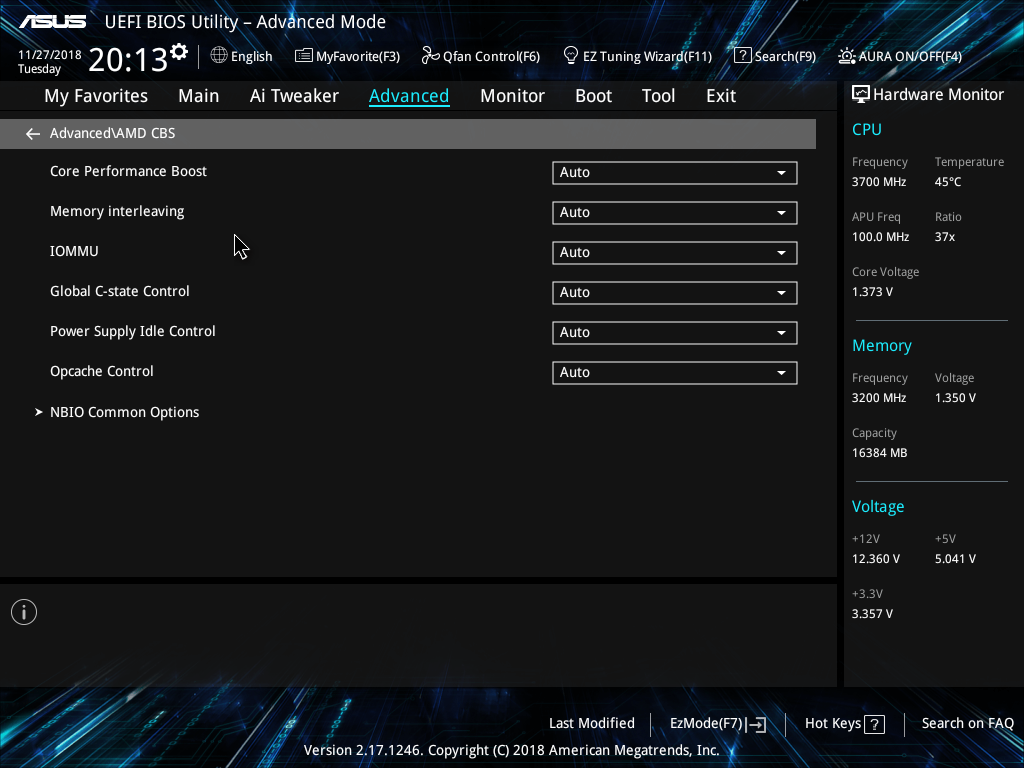The height and width of the screenshot is (768, 1024).
Task: Open Opcache Control dropdown
Action: [675, 372]
